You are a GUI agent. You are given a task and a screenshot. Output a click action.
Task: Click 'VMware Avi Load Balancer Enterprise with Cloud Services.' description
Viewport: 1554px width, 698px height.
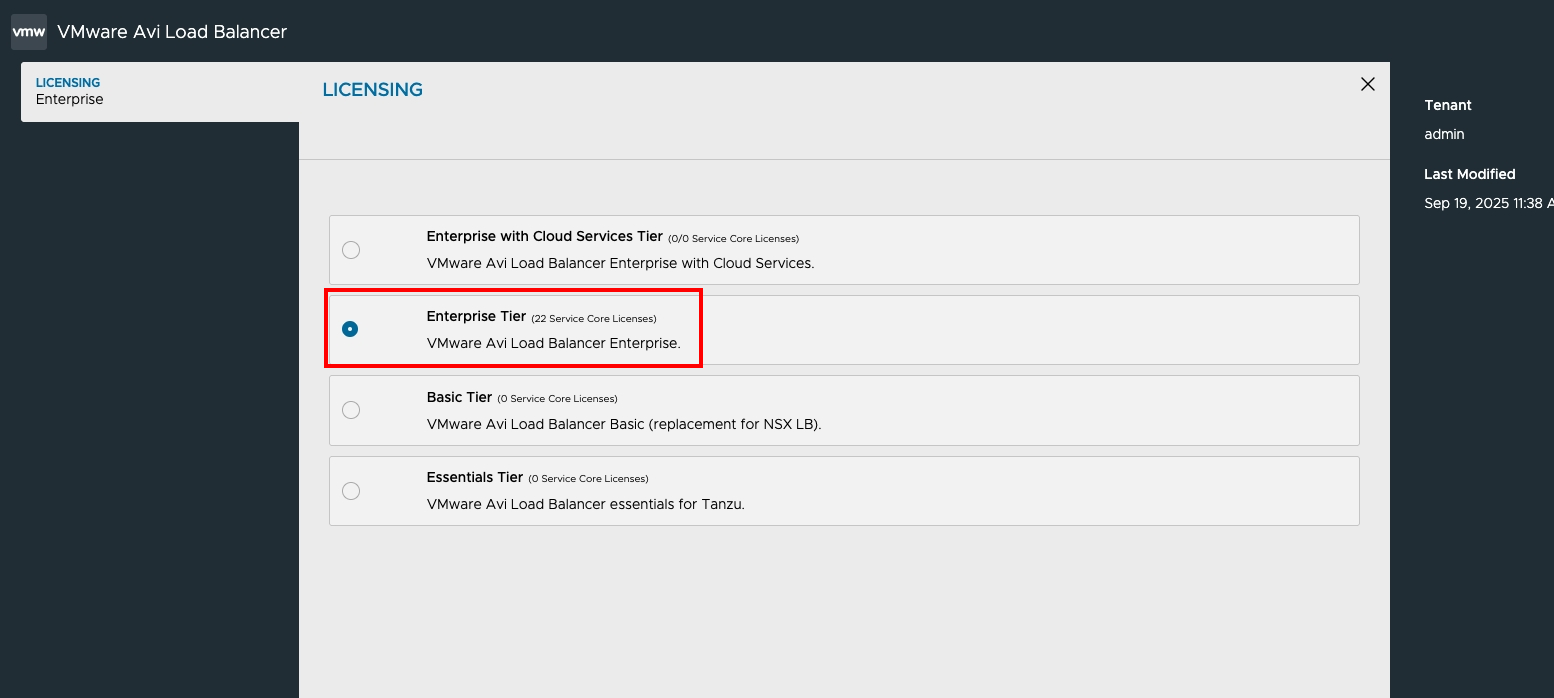pyautogui.click(x=621, y=264)
